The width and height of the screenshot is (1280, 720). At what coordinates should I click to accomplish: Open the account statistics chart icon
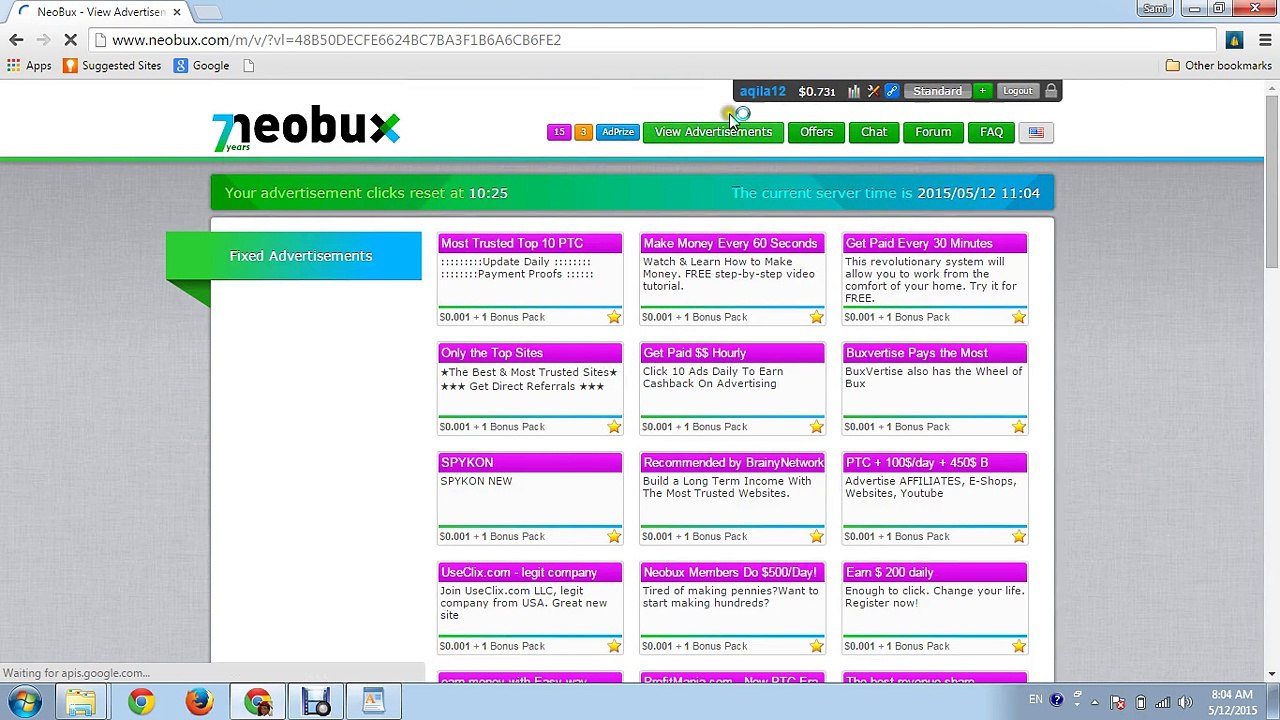(854, 91)
